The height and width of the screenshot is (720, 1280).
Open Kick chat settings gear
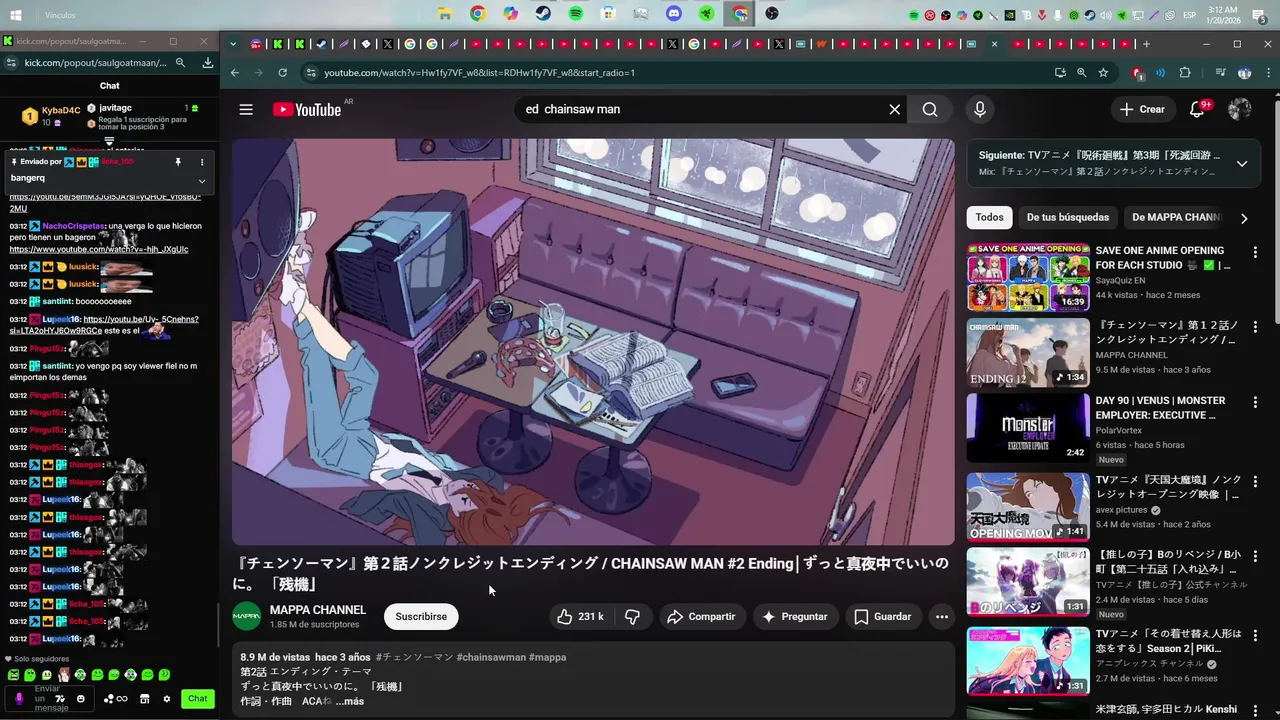point(167,699)
